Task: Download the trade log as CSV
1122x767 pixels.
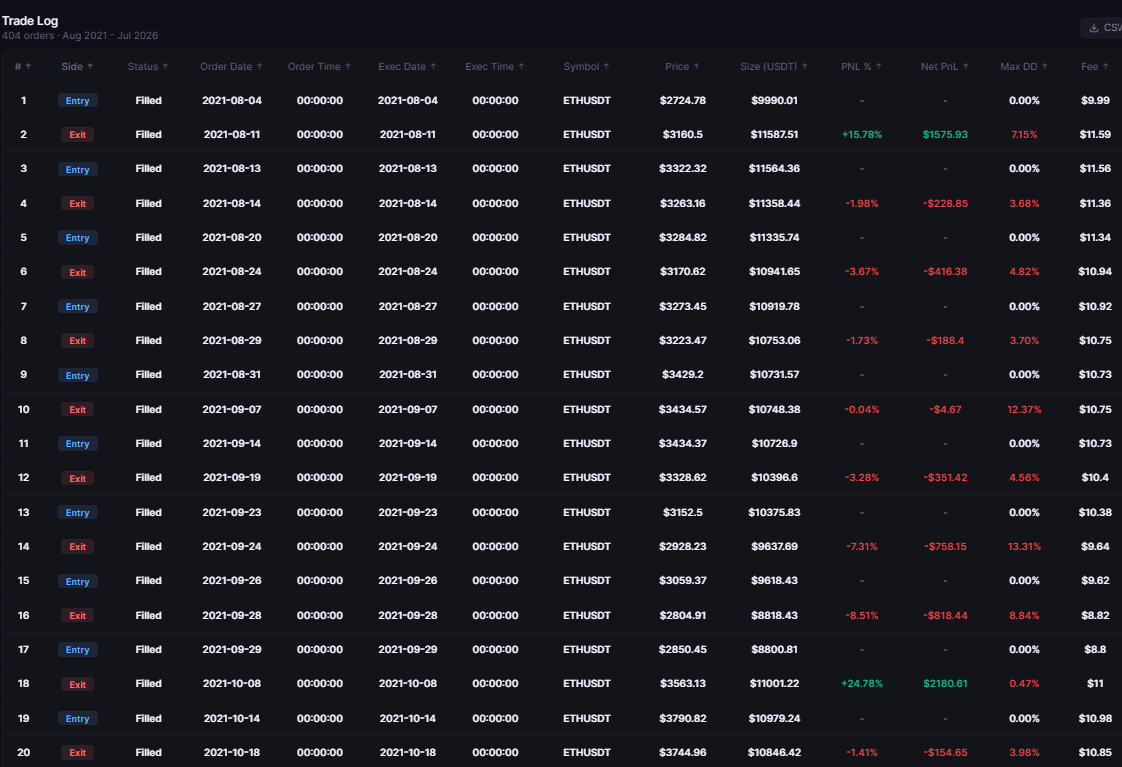Action: 1103,28
